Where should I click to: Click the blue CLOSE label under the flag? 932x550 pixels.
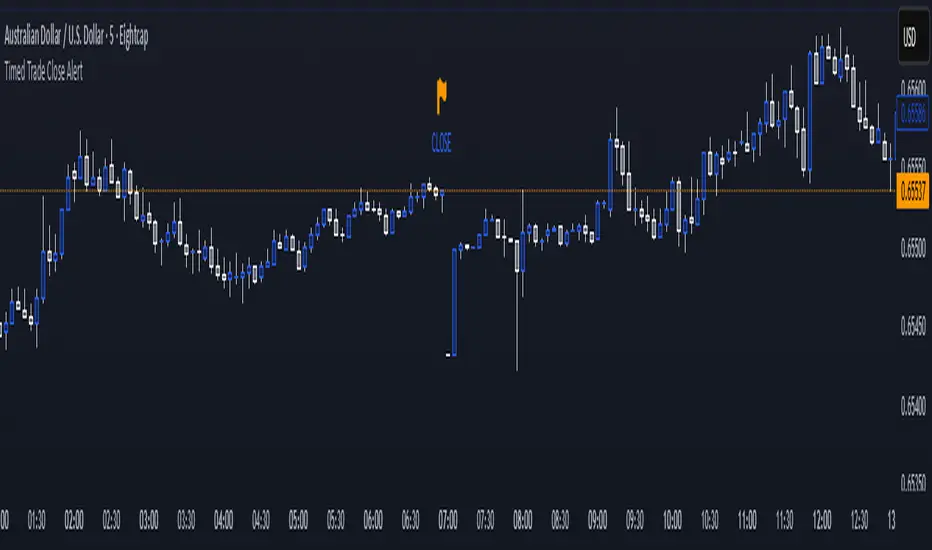click(441, 143)
